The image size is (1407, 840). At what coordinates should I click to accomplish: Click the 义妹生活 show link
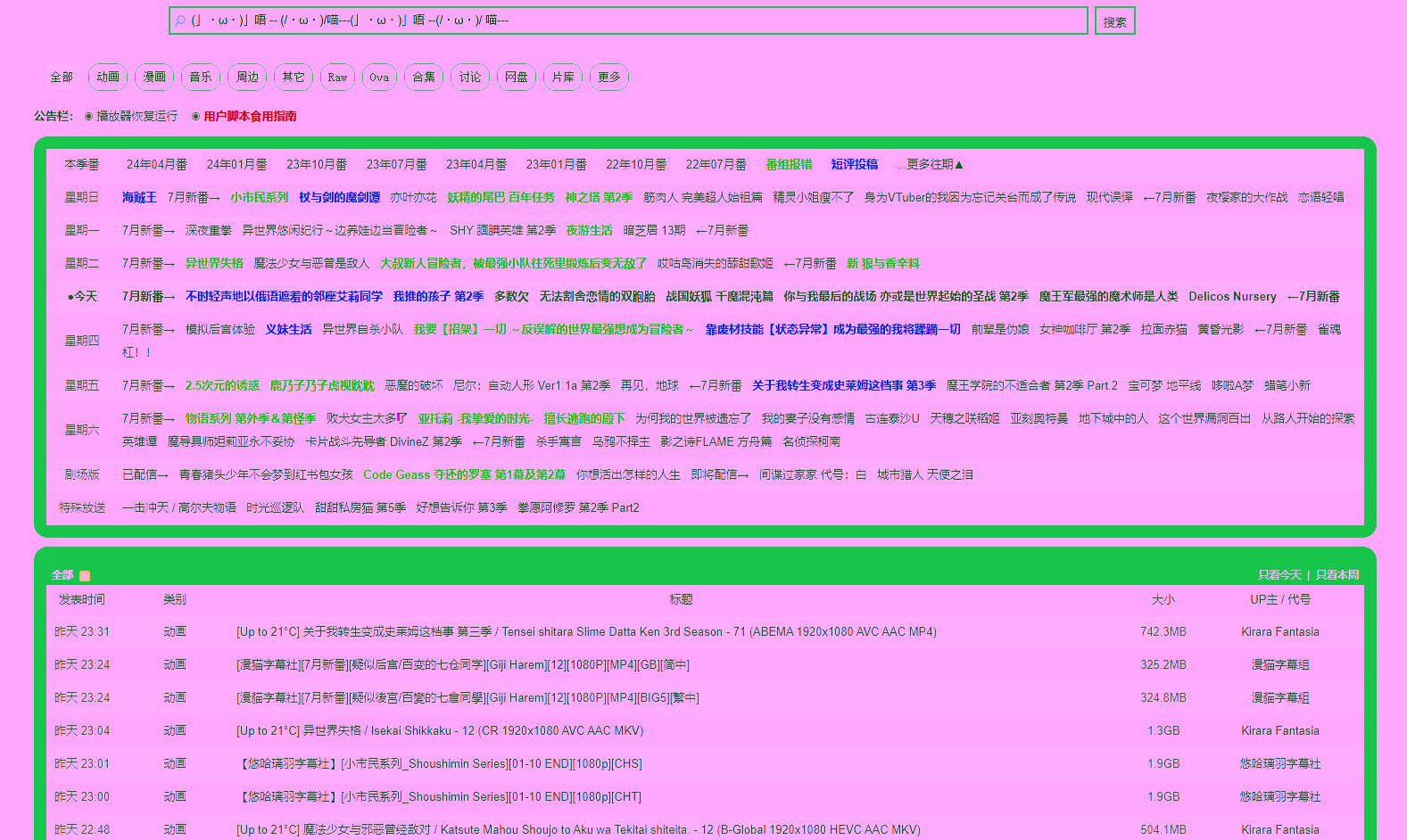click(x=288, y=330)
